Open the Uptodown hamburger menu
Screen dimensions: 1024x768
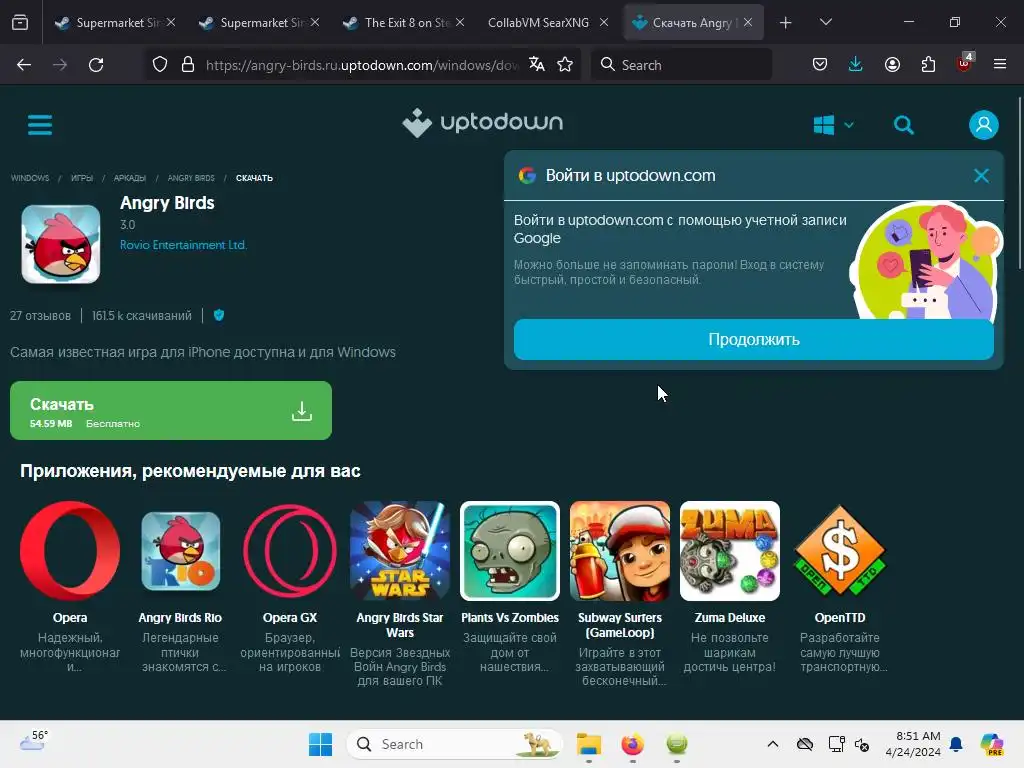click(x=40, y=124)
